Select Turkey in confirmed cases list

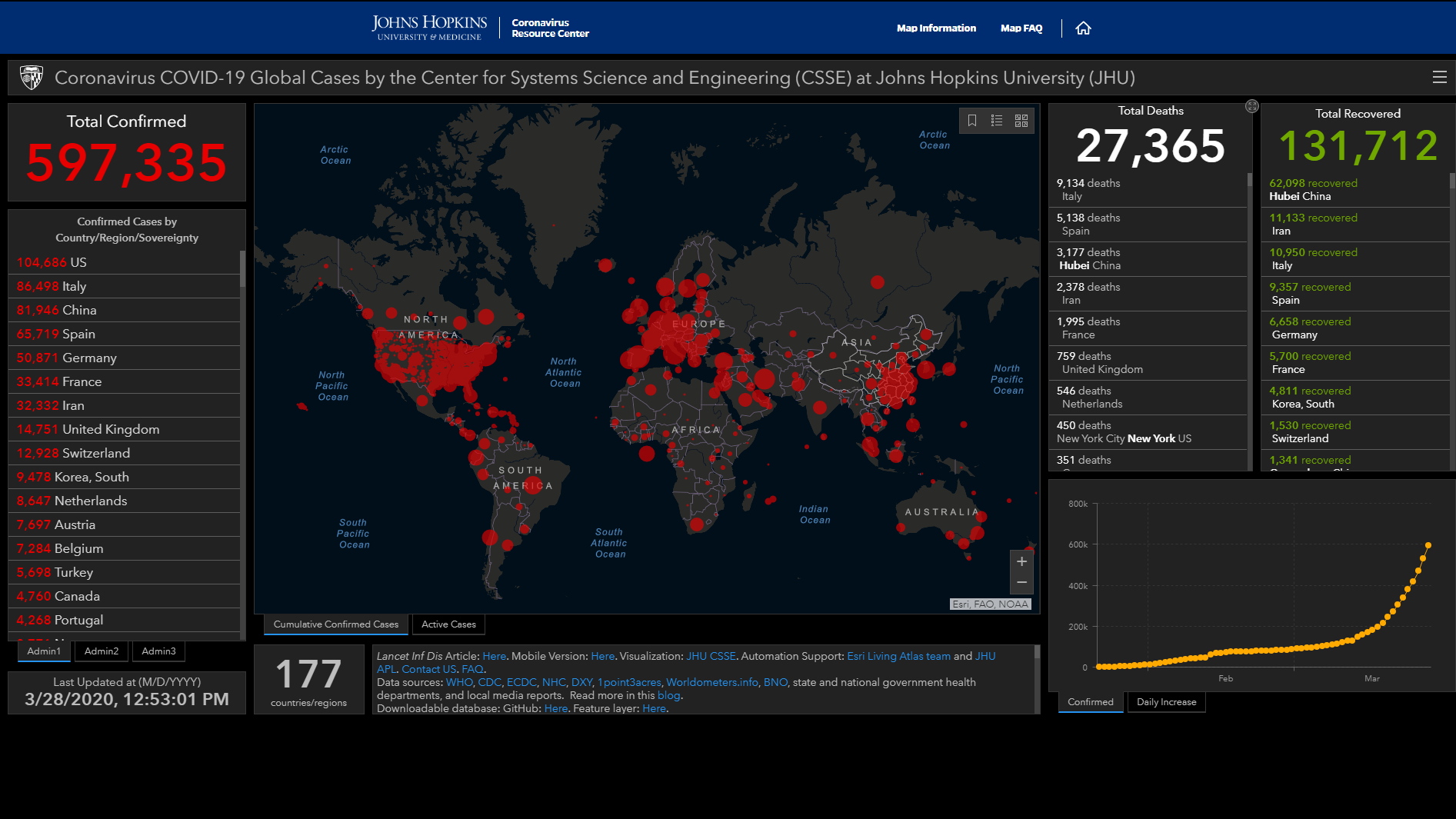click(x=124, y=572)
